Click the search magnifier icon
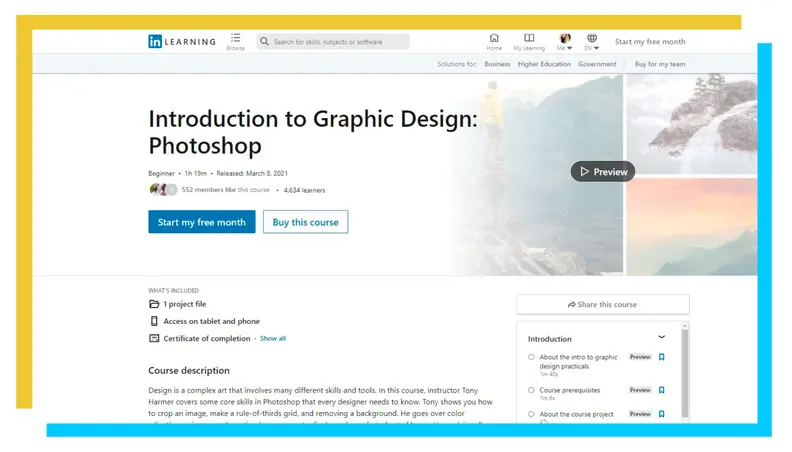This screenshot has height=452, width=792. point(264,41)
